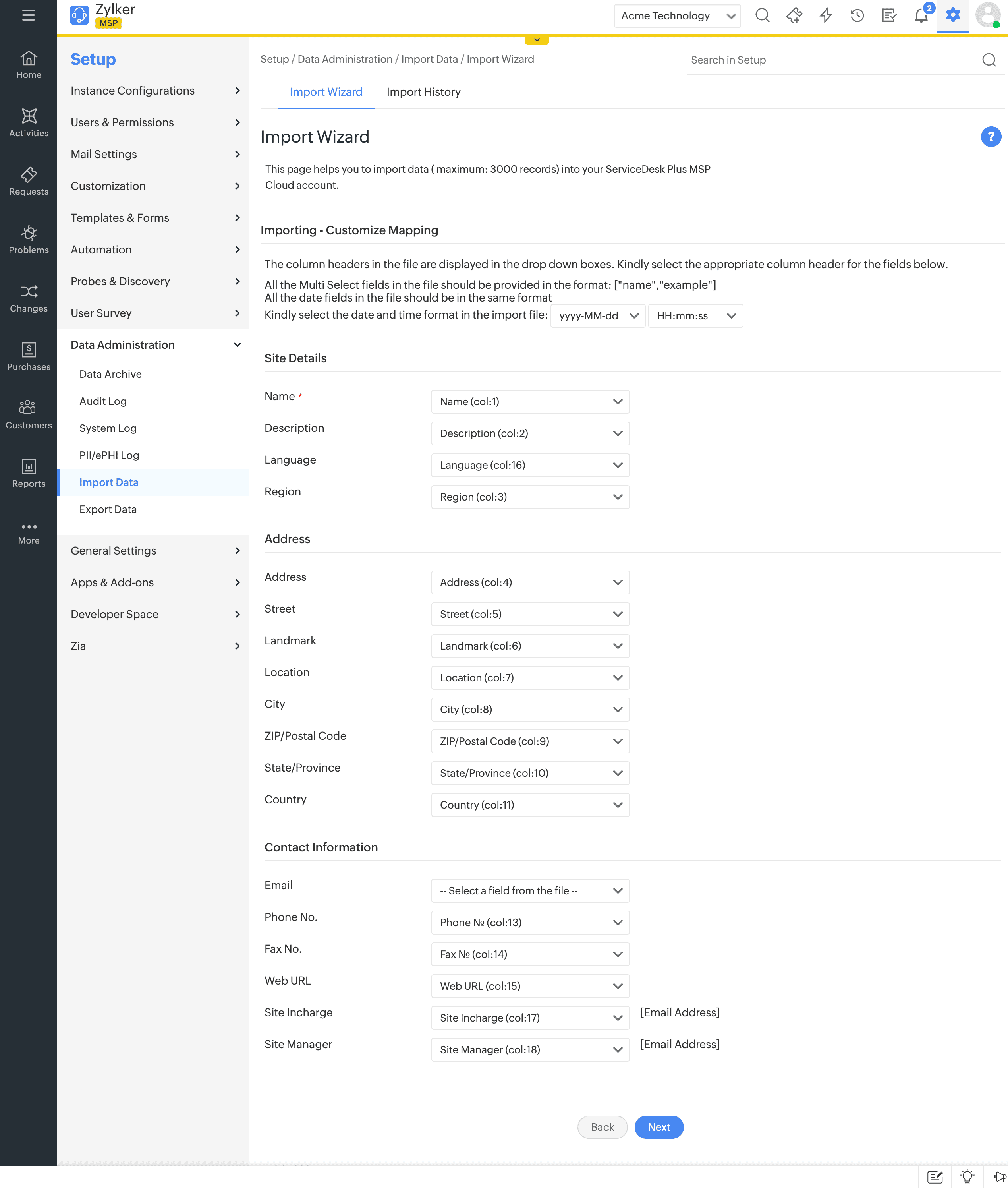Click the Next button

658,1127
